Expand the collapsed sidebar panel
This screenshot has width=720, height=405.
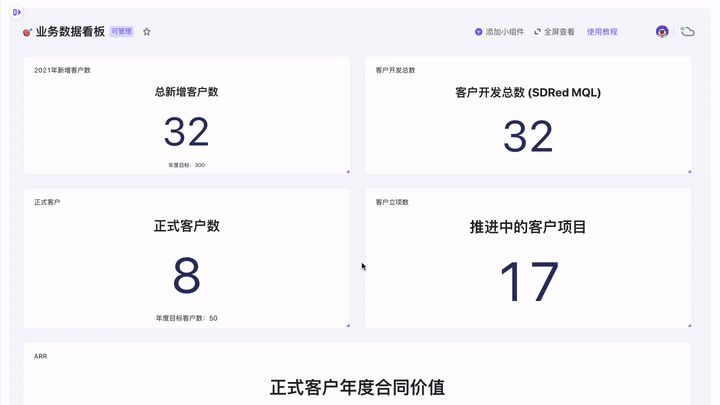pyautogui.click(x=17, y=12)
